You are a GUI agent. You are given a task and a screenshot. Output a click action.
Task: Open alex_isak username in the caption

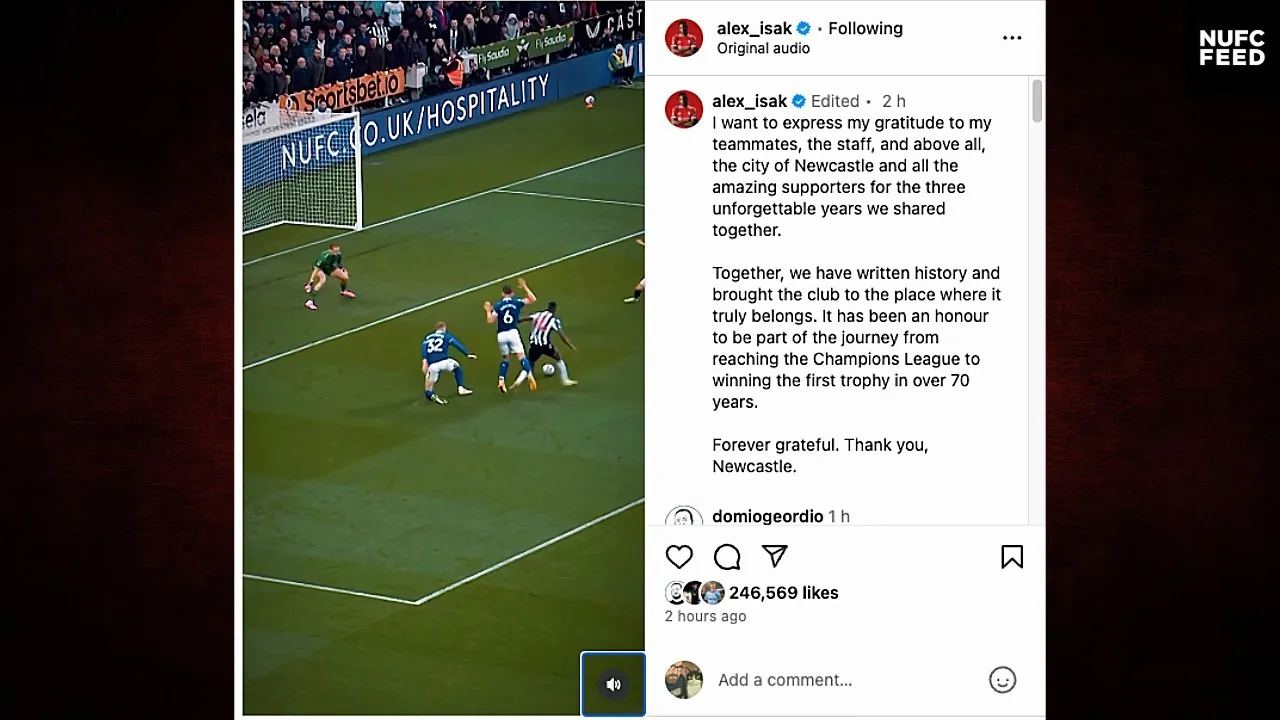[749, 101]
